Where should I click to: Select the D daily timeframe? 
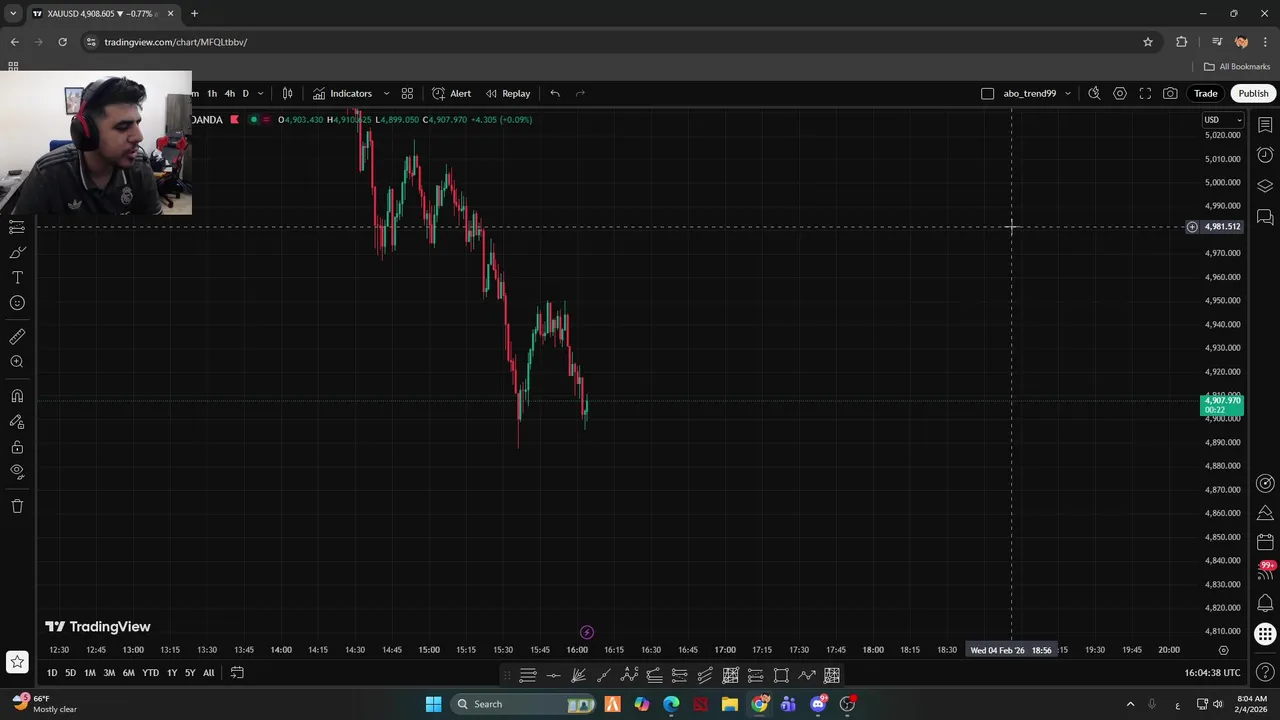point(245,93)
